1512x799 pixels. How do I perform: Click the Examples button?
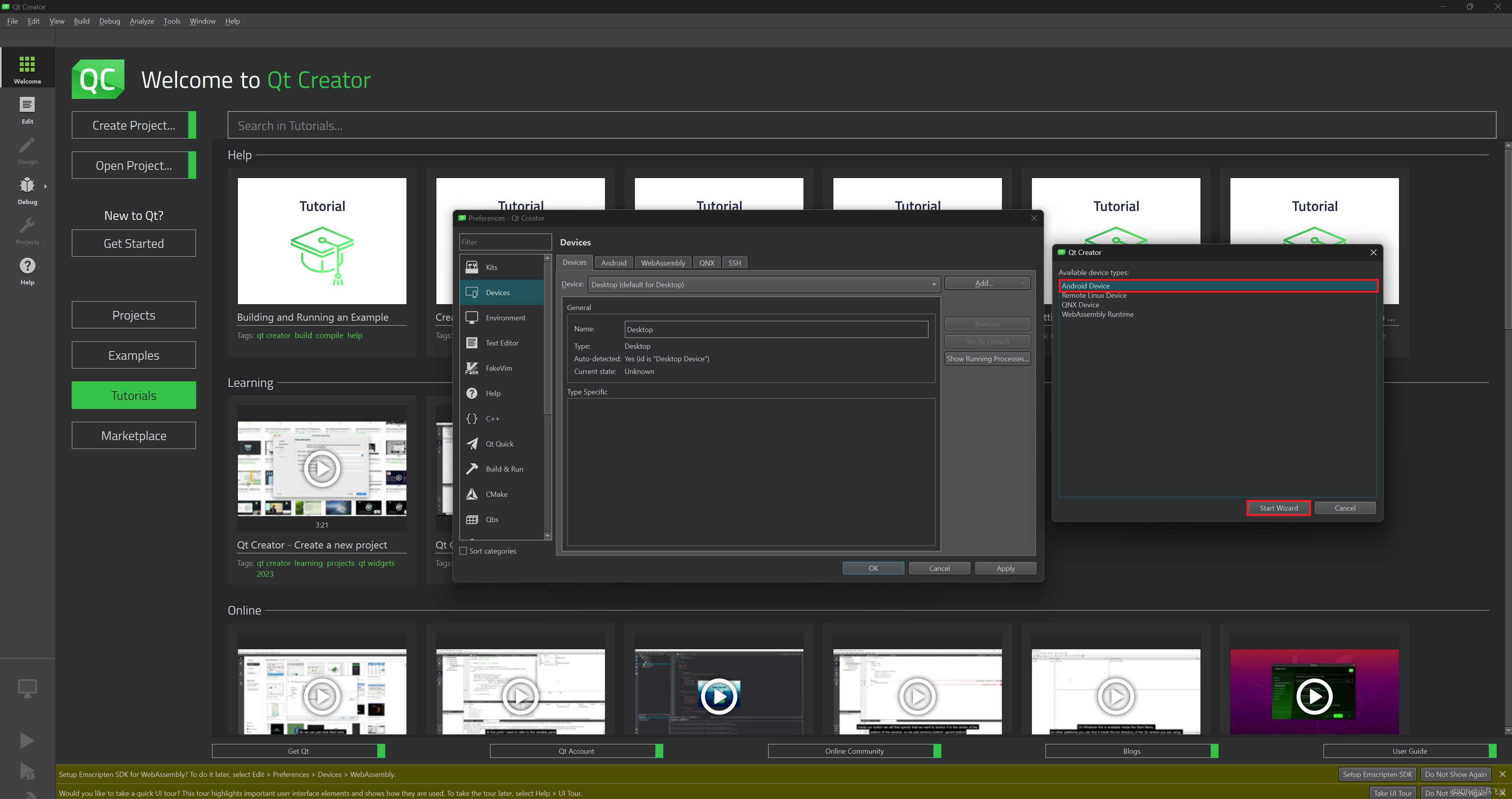click(134, 355)
